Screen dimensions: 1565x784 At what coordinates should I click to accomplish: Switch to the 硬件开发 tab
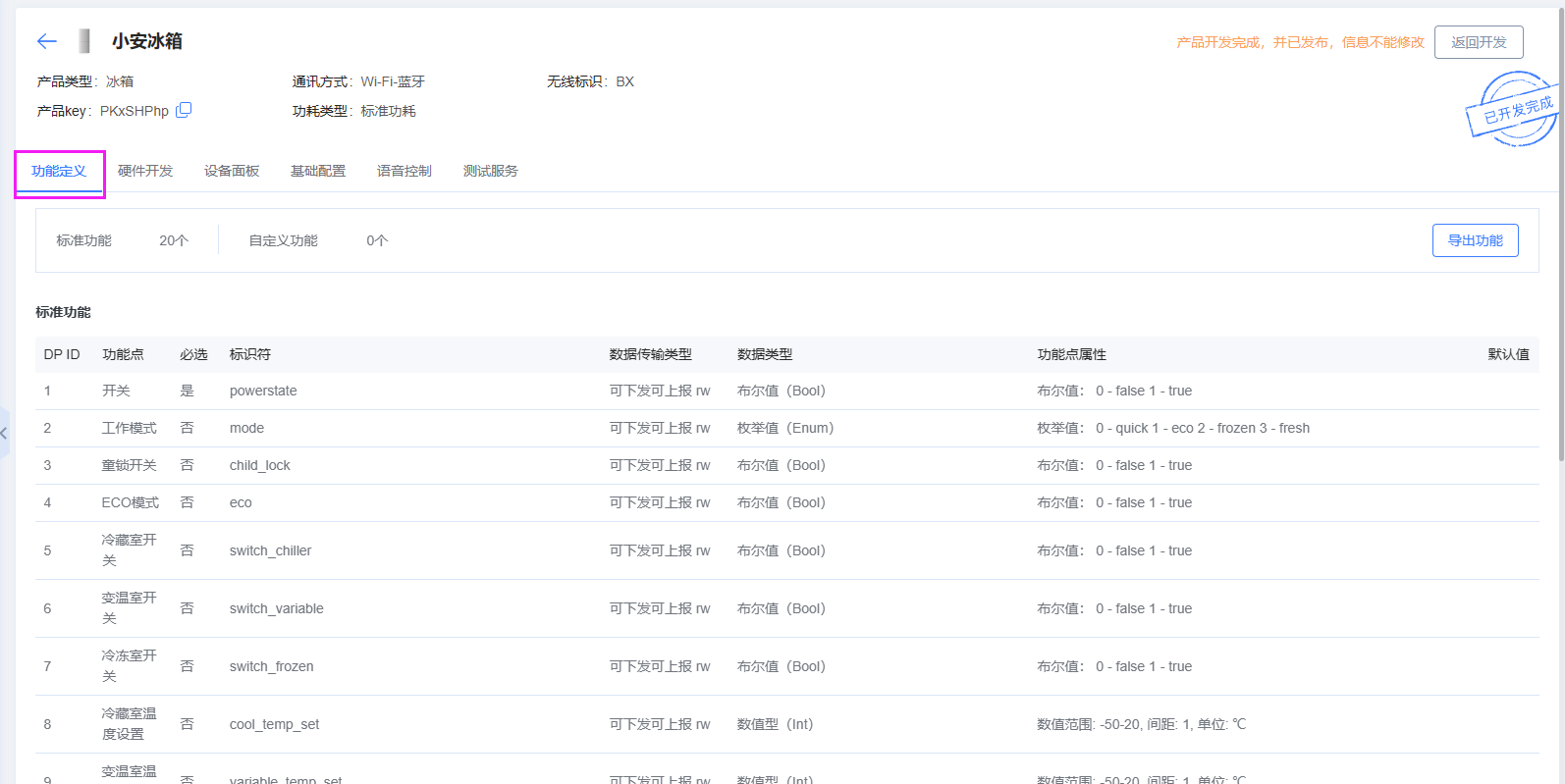click(145, 171)
